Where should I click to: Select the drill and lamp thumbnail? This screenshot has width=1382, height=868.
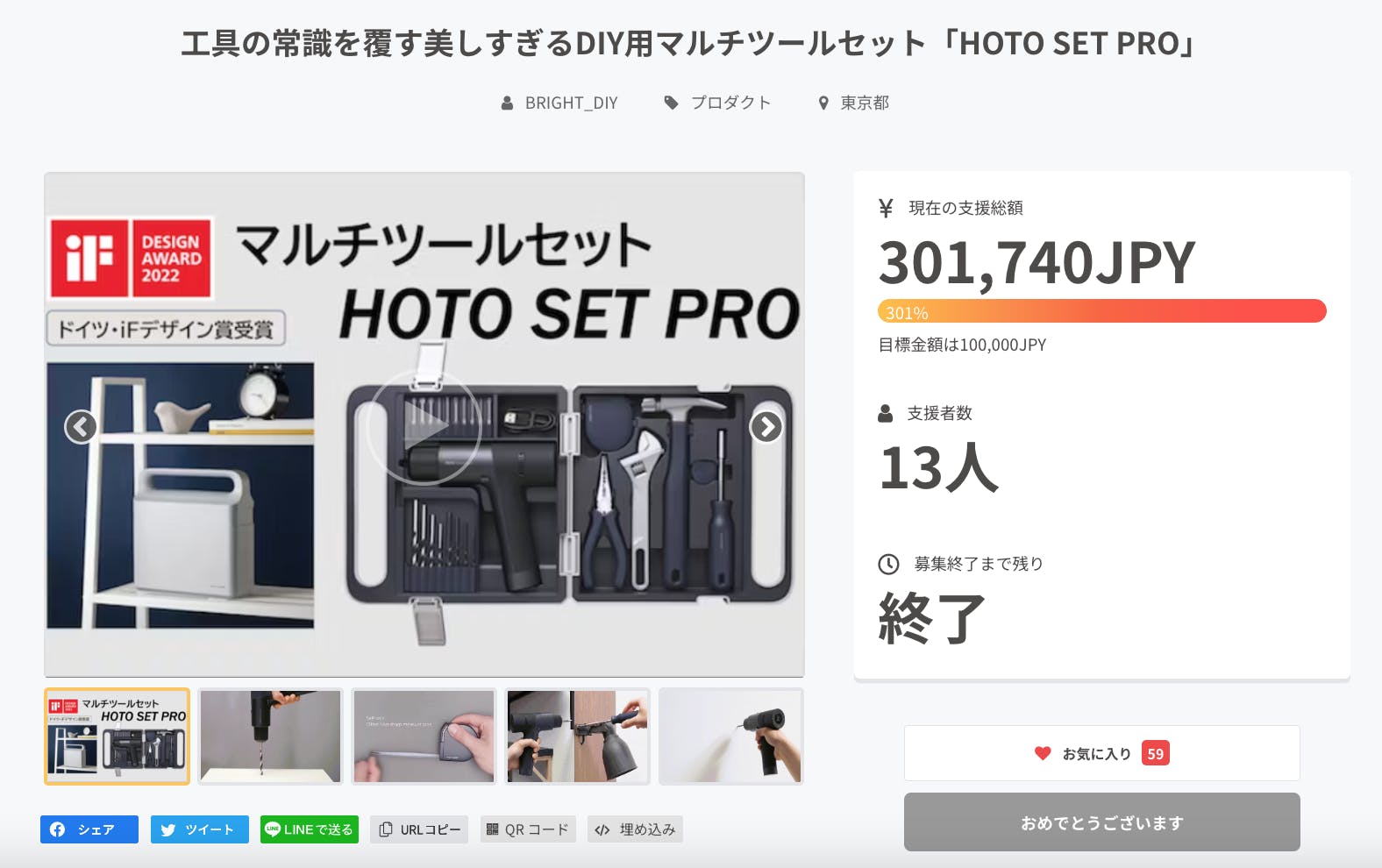(x=577, y=736)
